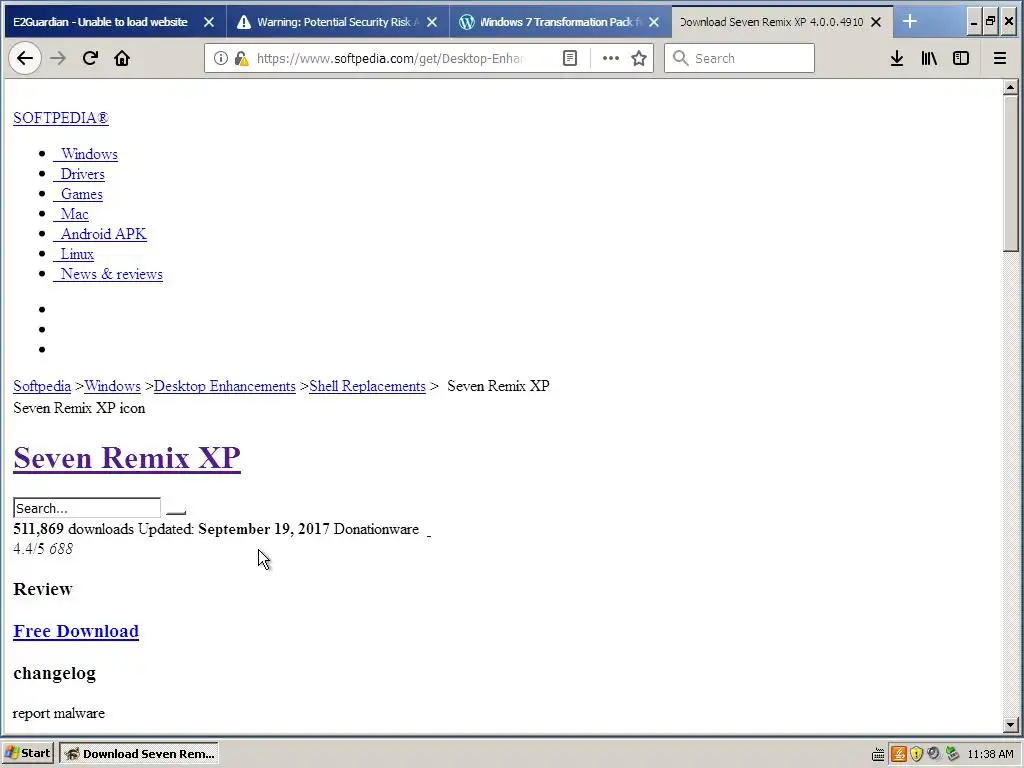Click the 4.4/5 rating text
The width and height of the screenshot is (1024, 768).
point(29,549)
